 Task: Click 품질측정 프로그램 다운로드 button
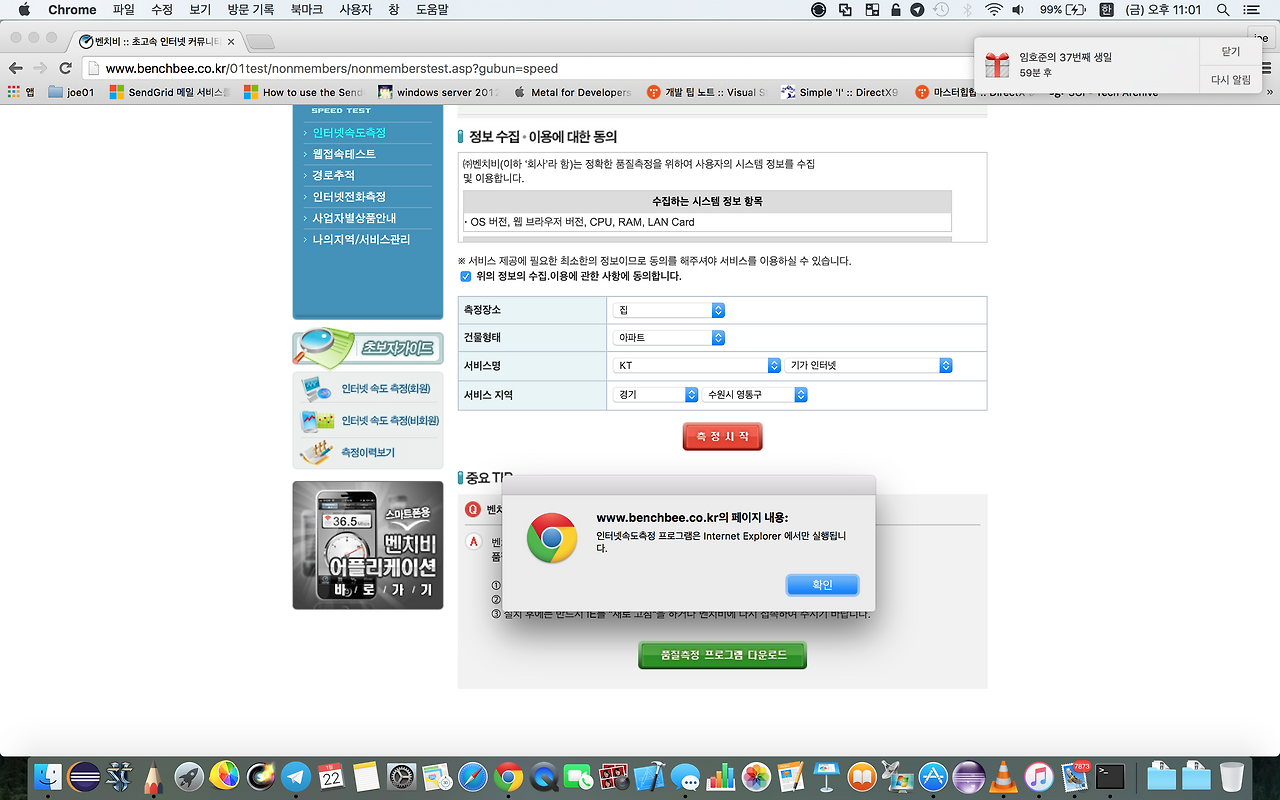click(x=722, y=656)
